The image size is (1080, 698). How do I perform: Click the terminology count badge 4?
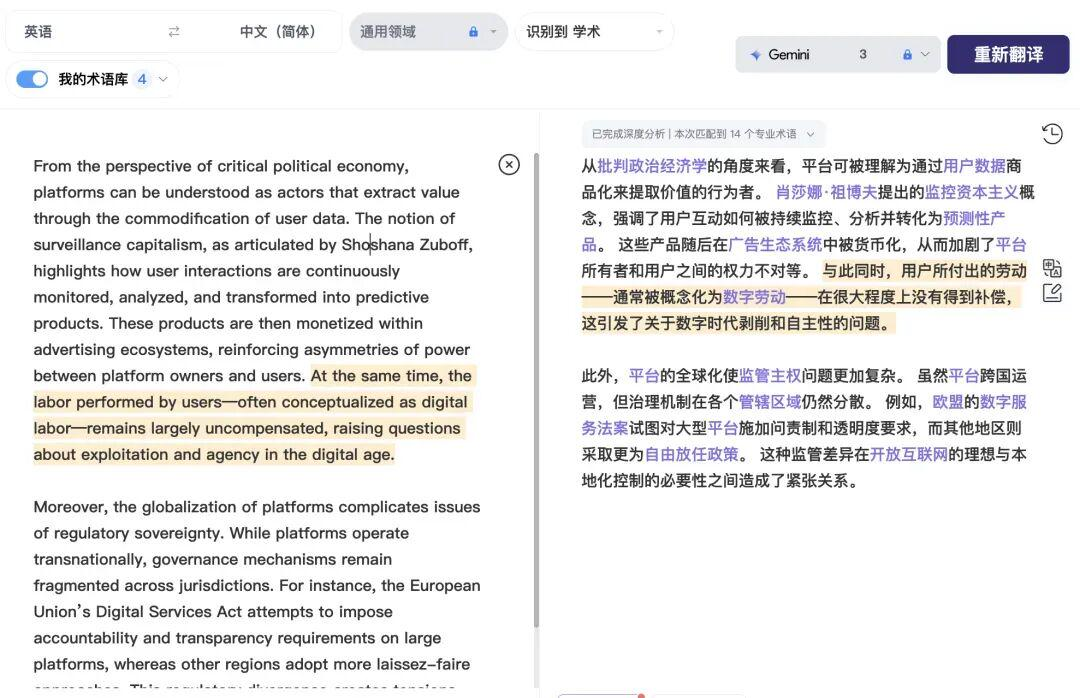pyautogui.click(x=142, y=79)
